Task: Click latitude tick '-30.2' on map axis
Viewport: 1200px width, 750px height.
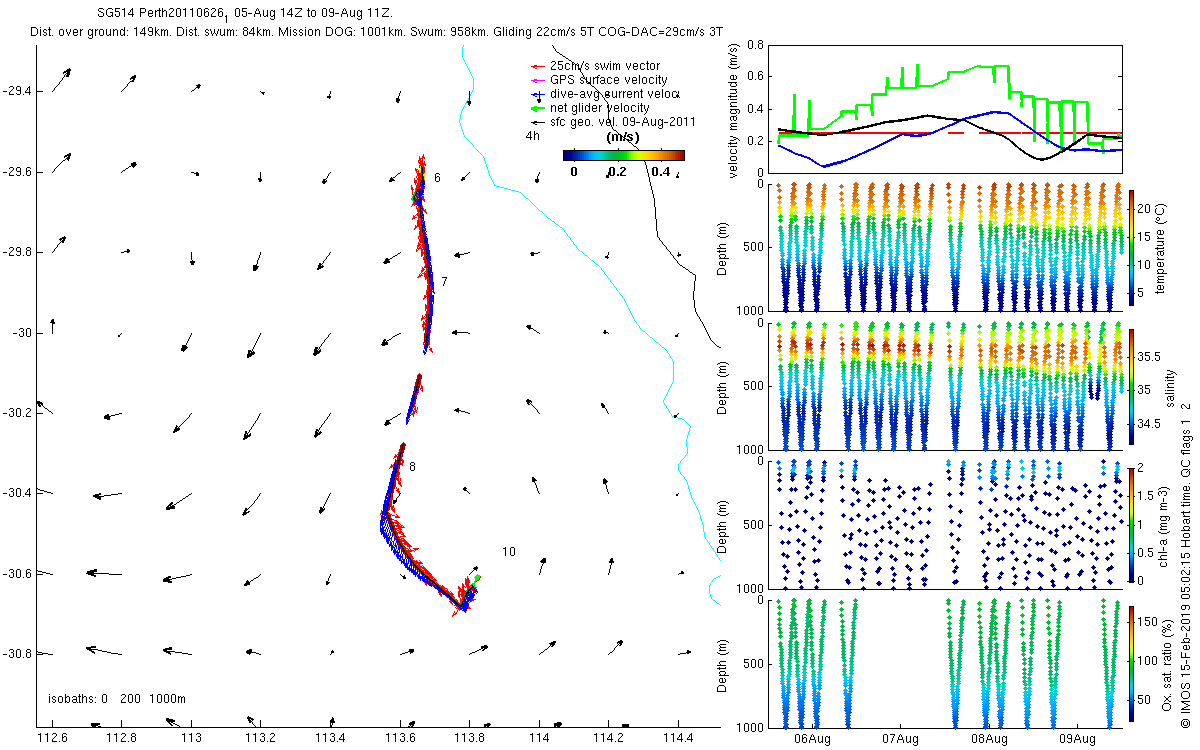Action: click(15, 412)
